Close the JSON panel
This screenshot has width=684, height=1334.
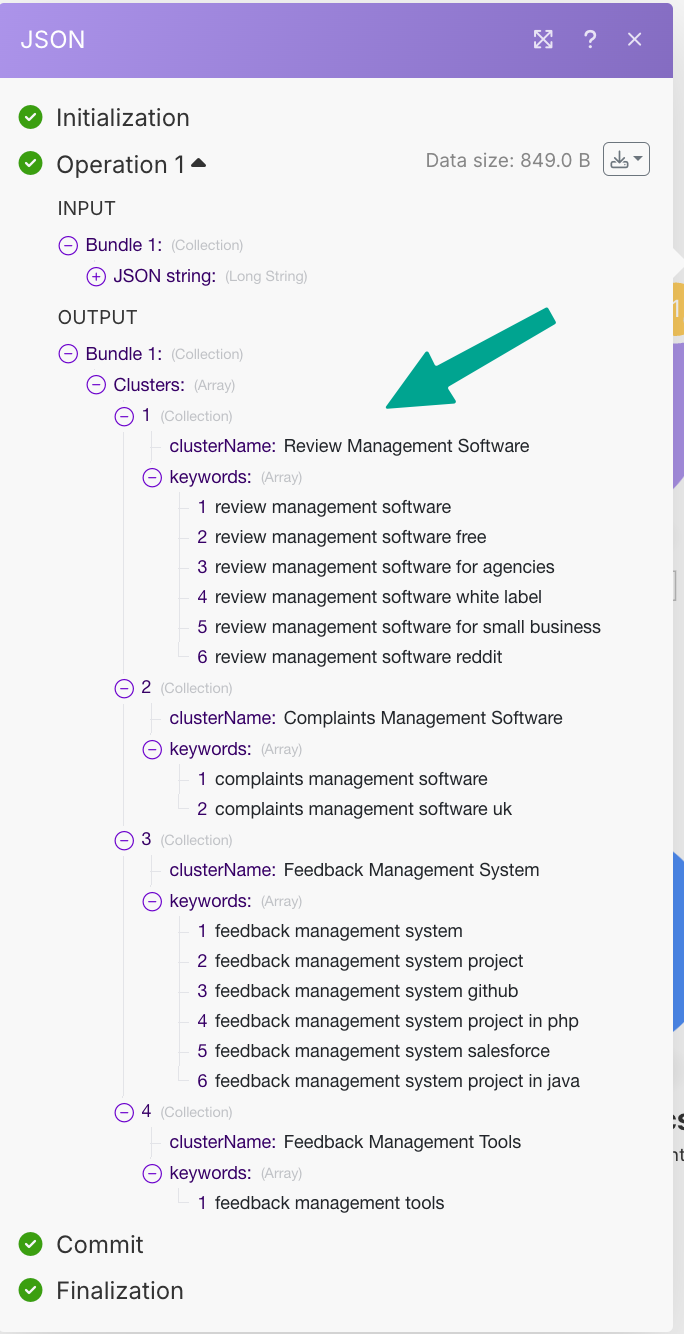click(635, 39)
